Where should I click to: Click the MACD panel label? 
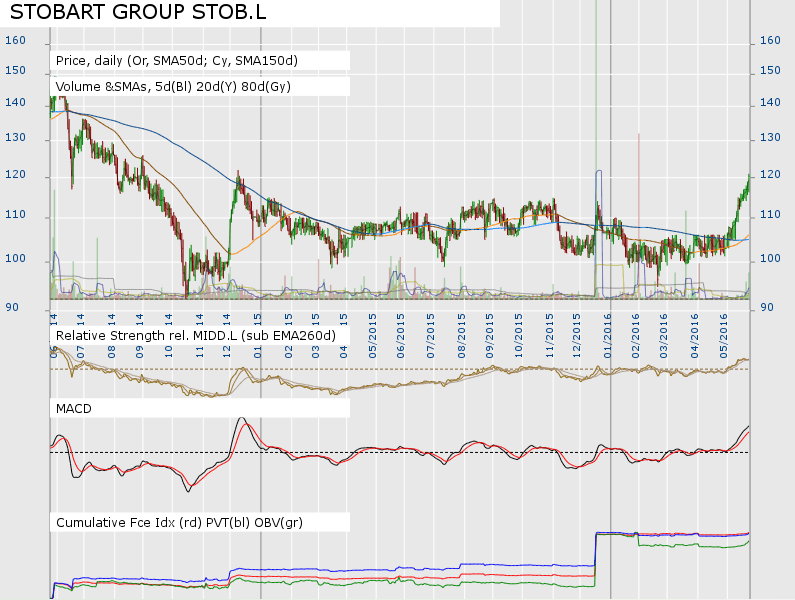pos(74,409)
